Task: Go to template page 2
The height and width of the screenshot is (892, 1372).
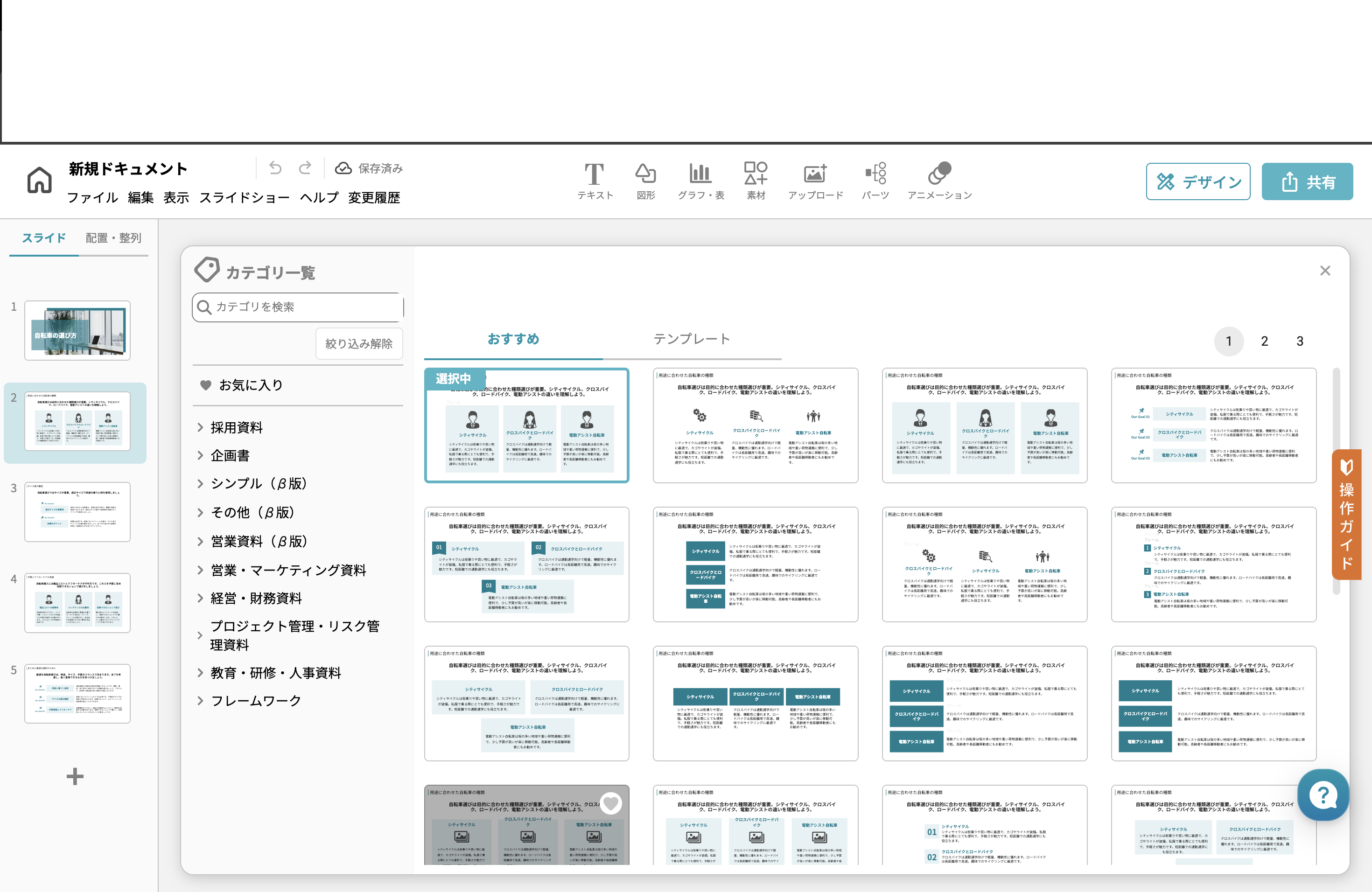Action: tap(1264, 341)
